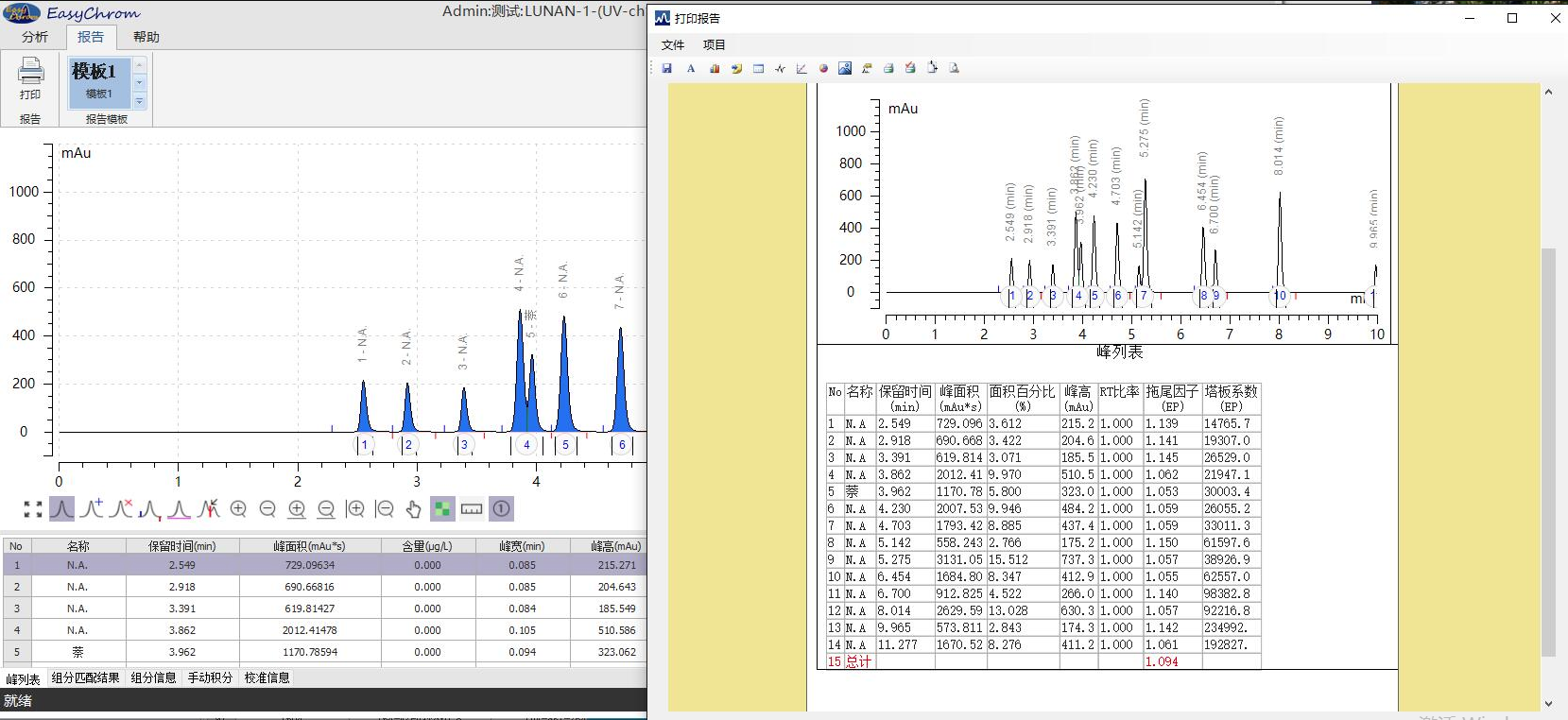Click the 保留时间(min) column header in main table
Viewport: 1568px width, 720px height.
pos(182,546)
